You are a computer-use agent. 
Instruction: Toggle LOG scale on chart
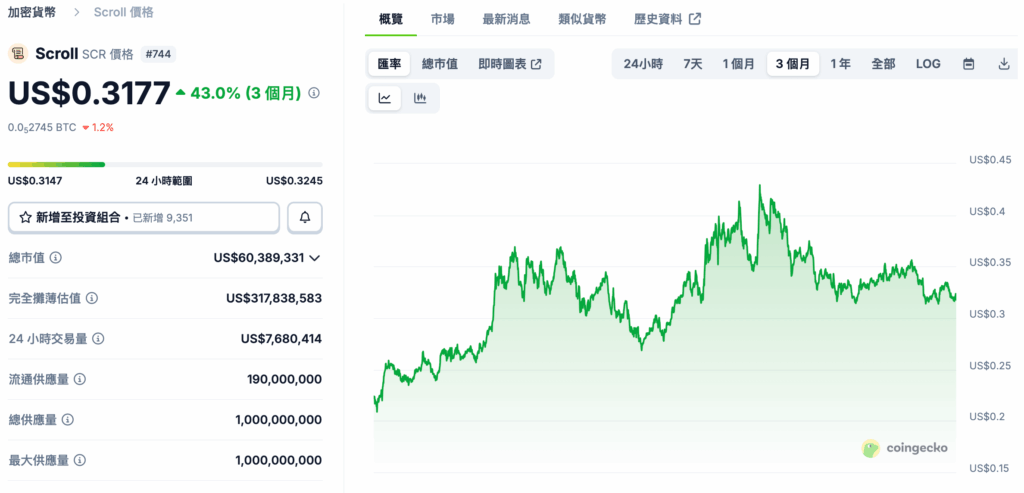pos(928,64)
